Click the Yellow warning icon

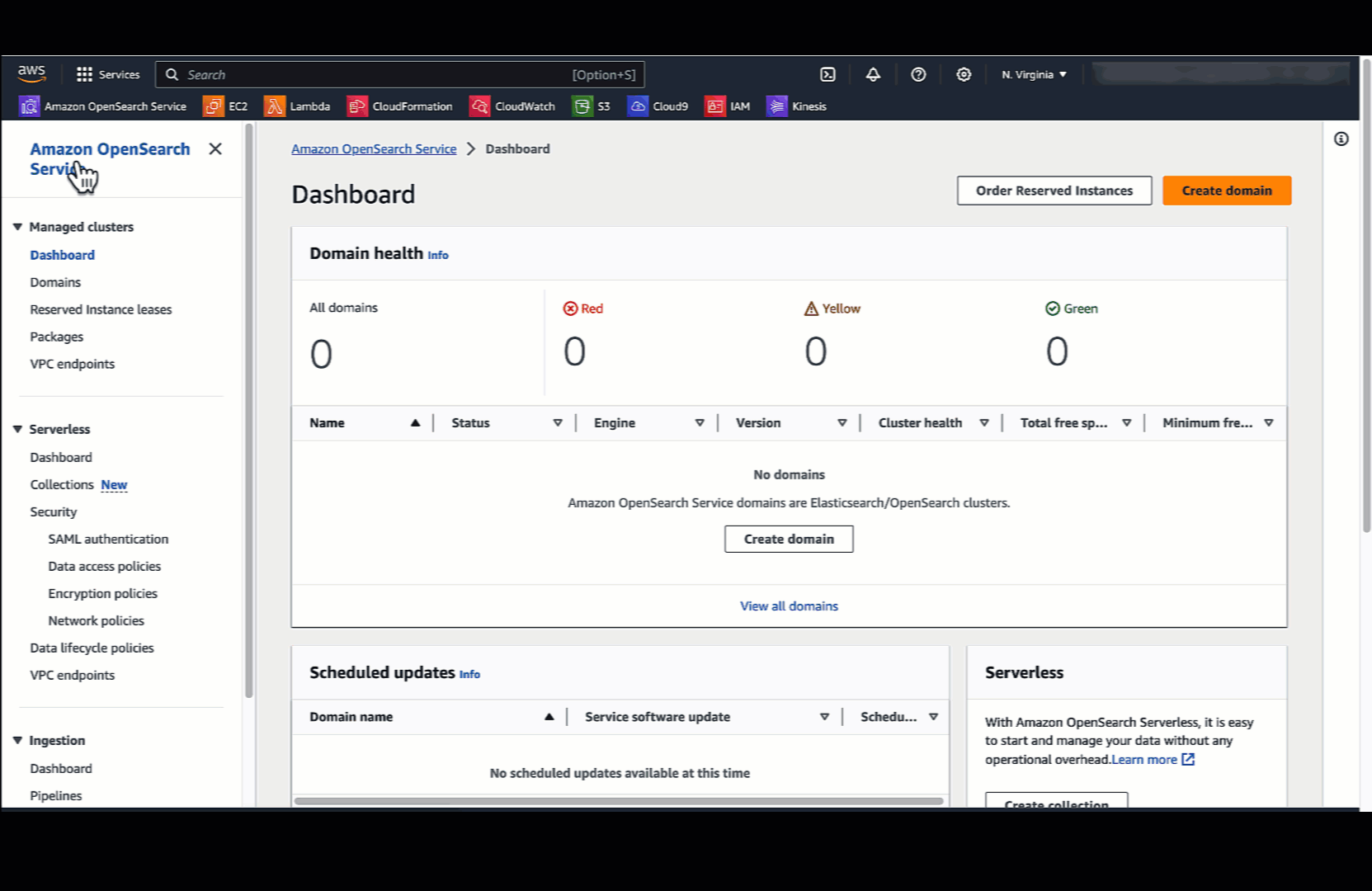(811, 309)
